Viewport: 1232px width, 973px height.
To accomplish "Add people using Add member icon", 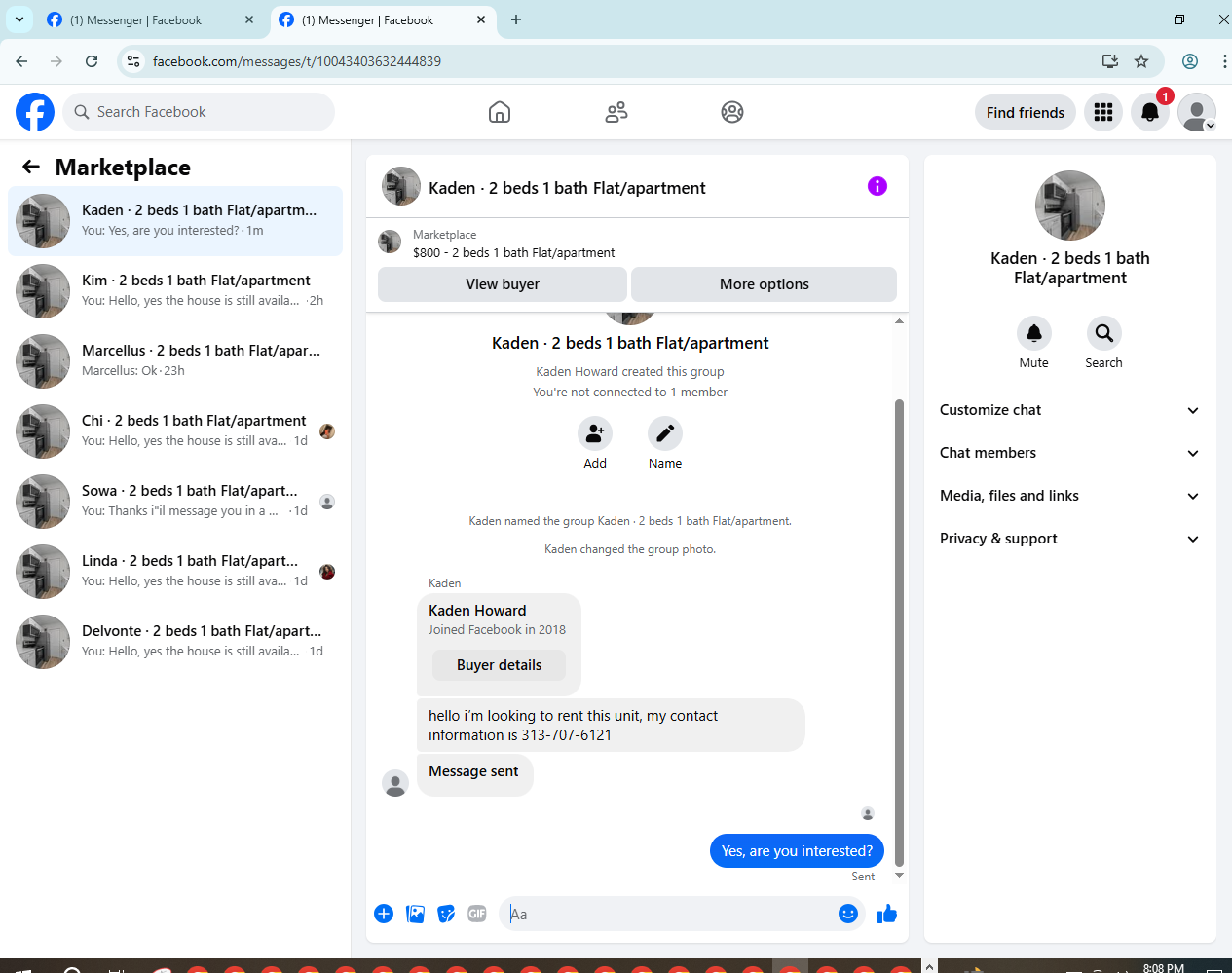I will pos(595,433).
